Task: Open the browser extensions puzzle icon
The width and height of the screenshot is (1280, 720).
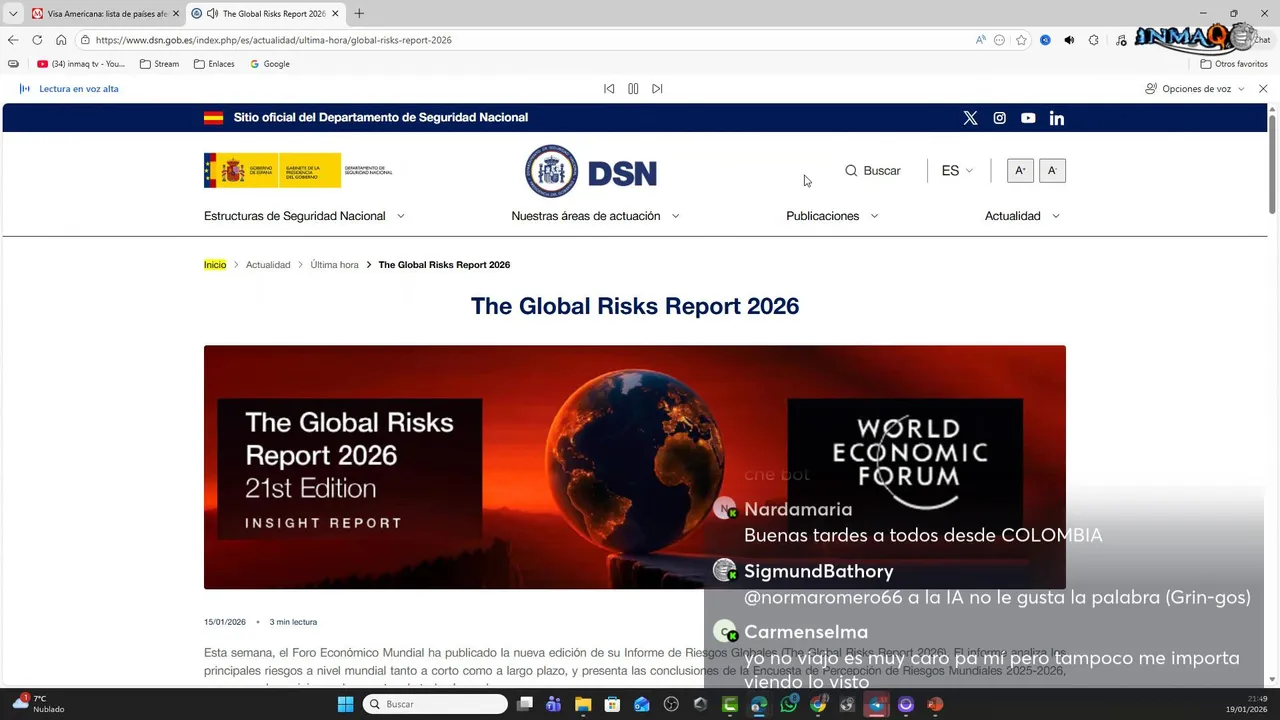Action: (1093, 40)
